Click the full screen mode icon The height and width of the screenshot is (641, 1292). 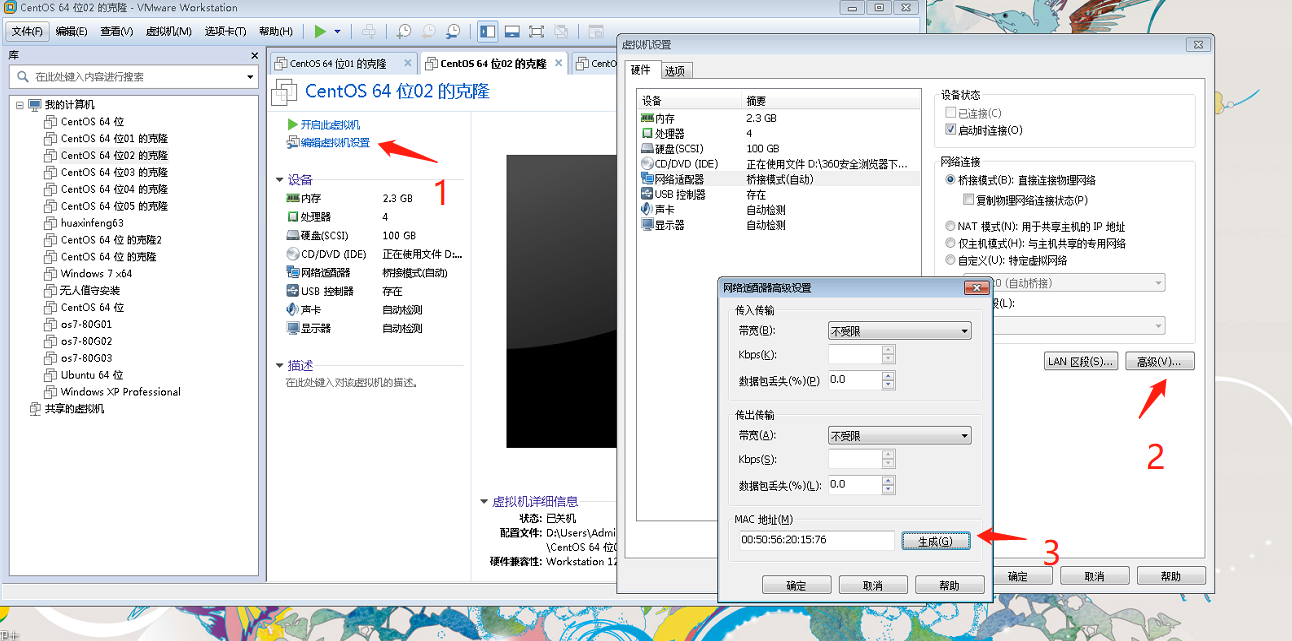536,31
